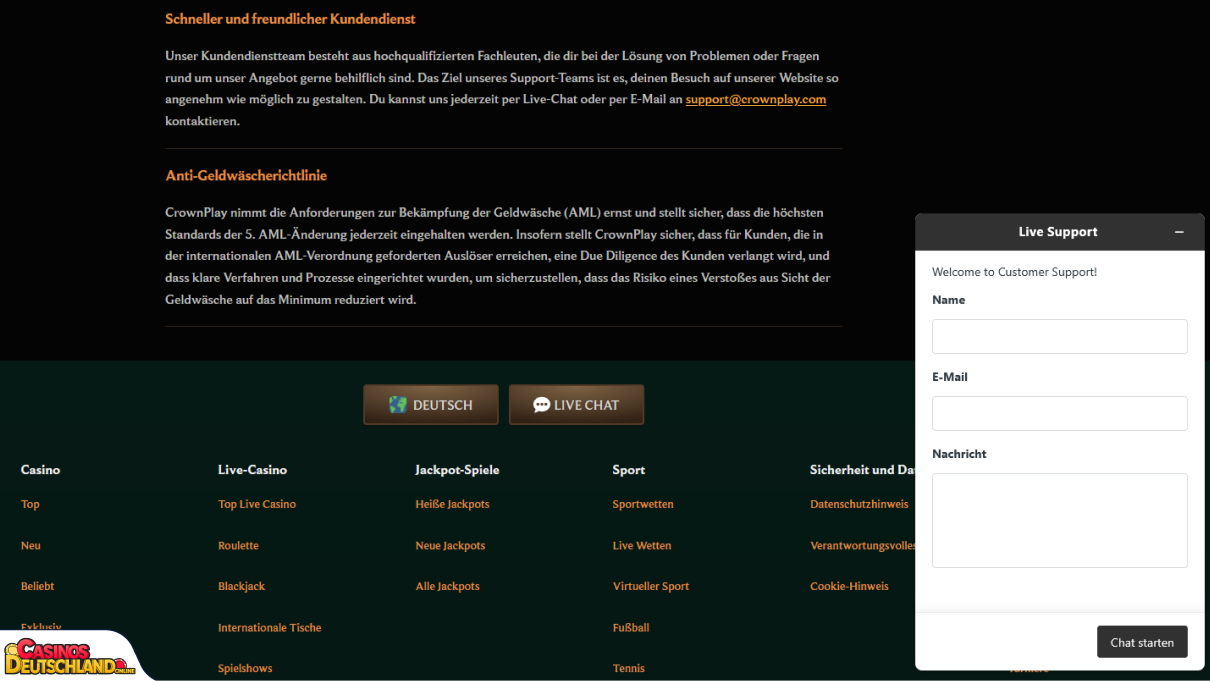Click the Sport footer heading
Screen dimensions: 1210x681
[629, 469]
